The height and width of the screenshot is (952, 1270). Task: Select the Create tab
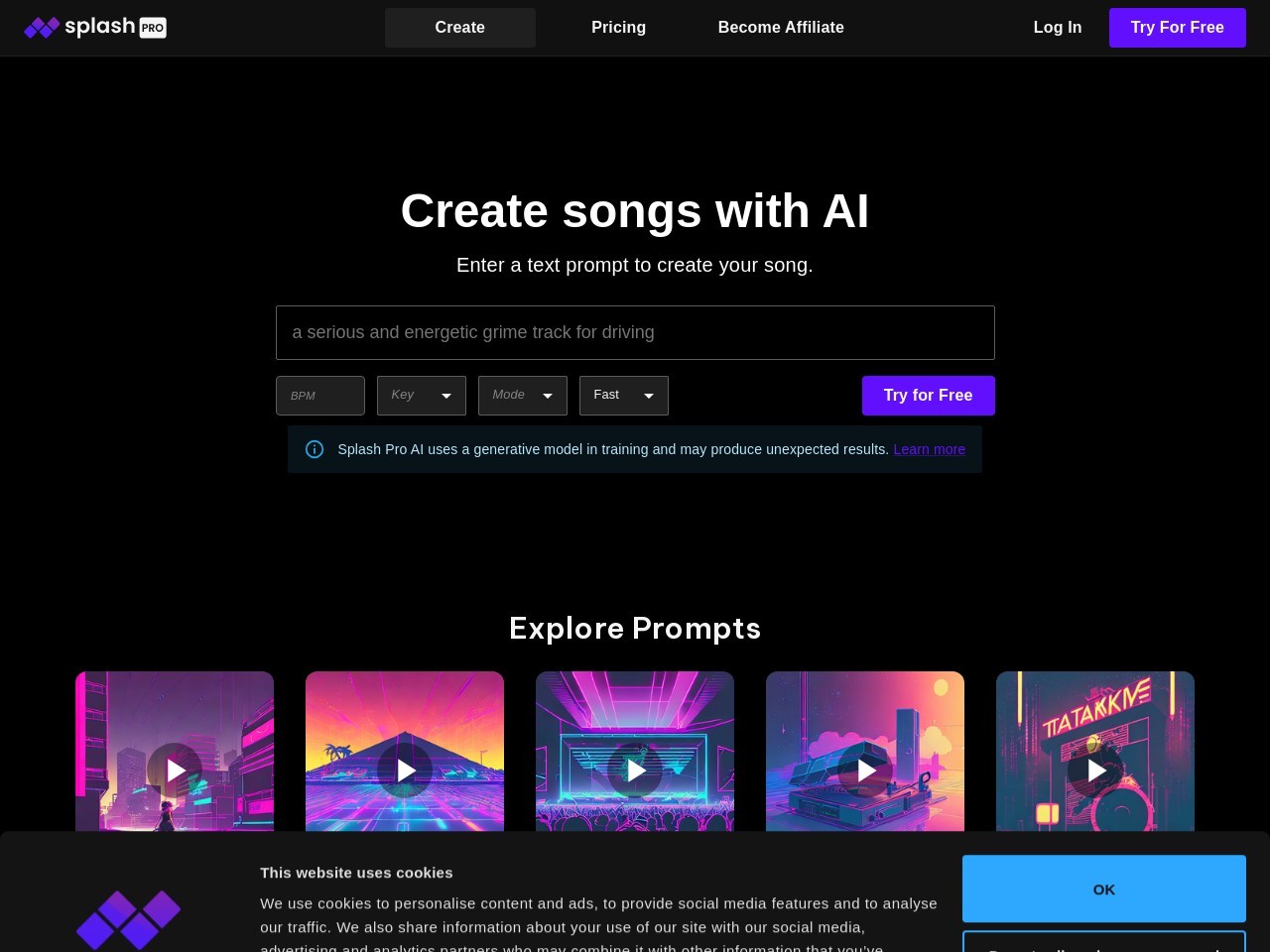460,28
